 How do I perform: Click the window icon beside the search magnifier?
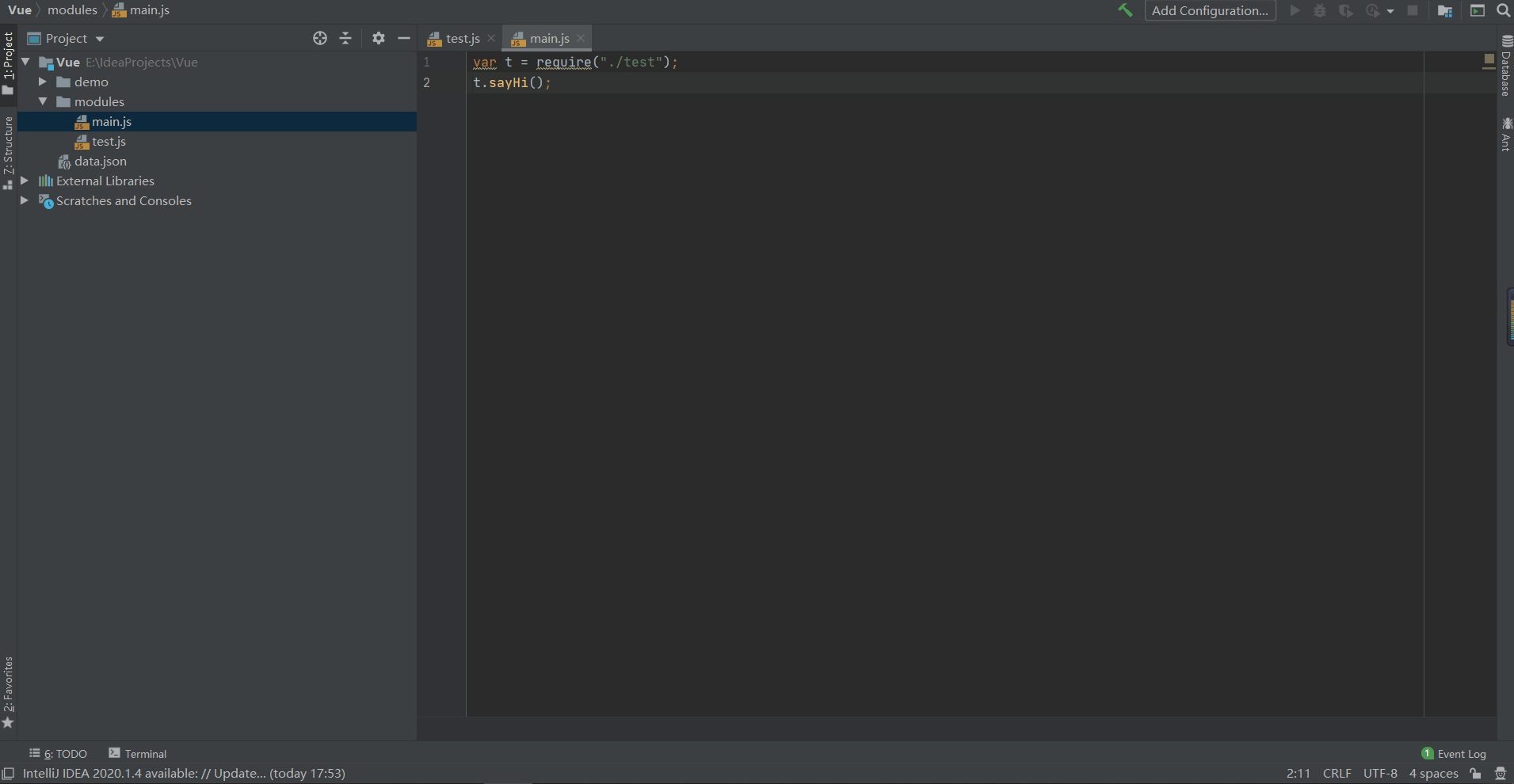click(1478, 10)
